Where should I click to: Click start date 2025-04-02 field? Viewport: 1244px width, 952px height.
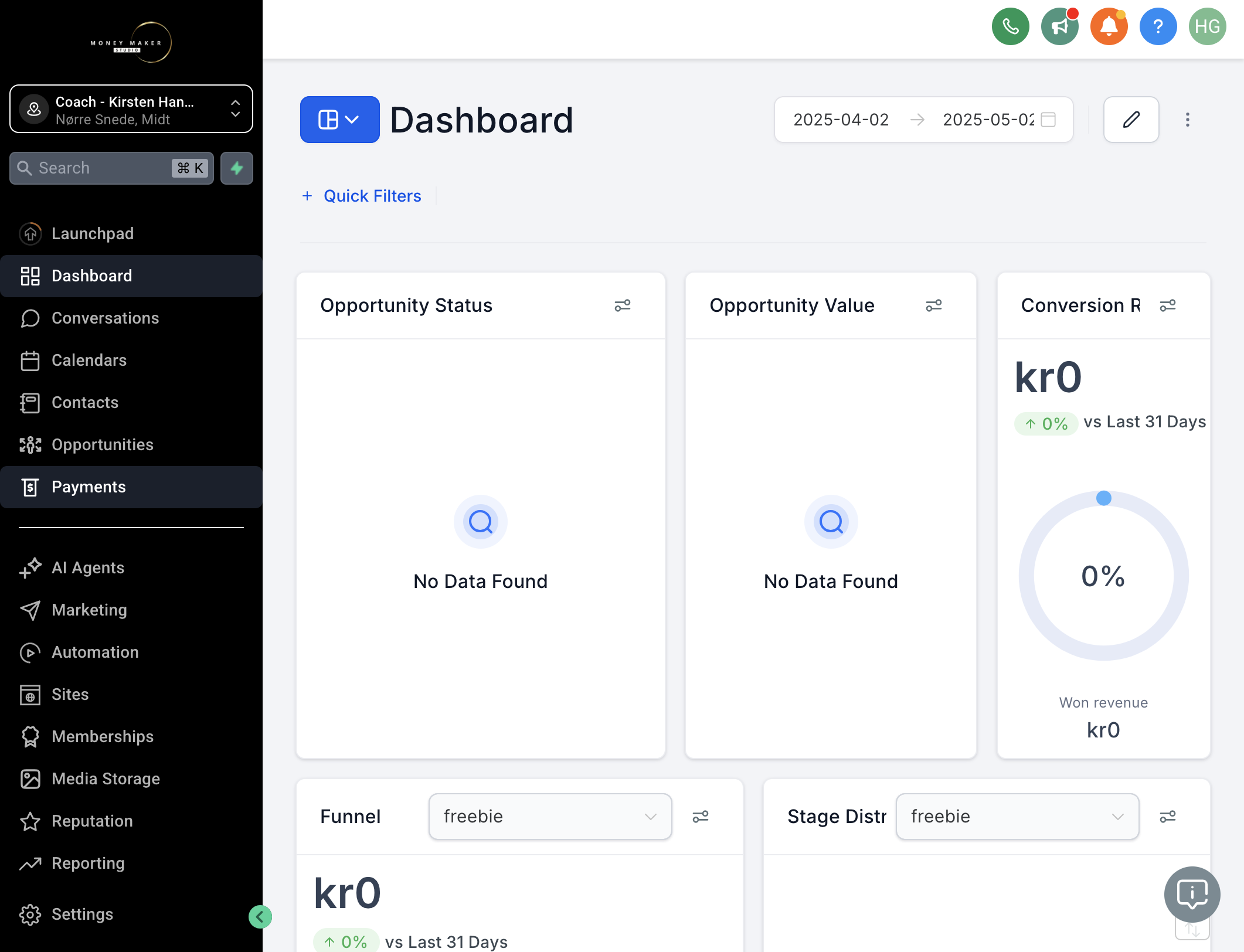(x=841, y=120)
